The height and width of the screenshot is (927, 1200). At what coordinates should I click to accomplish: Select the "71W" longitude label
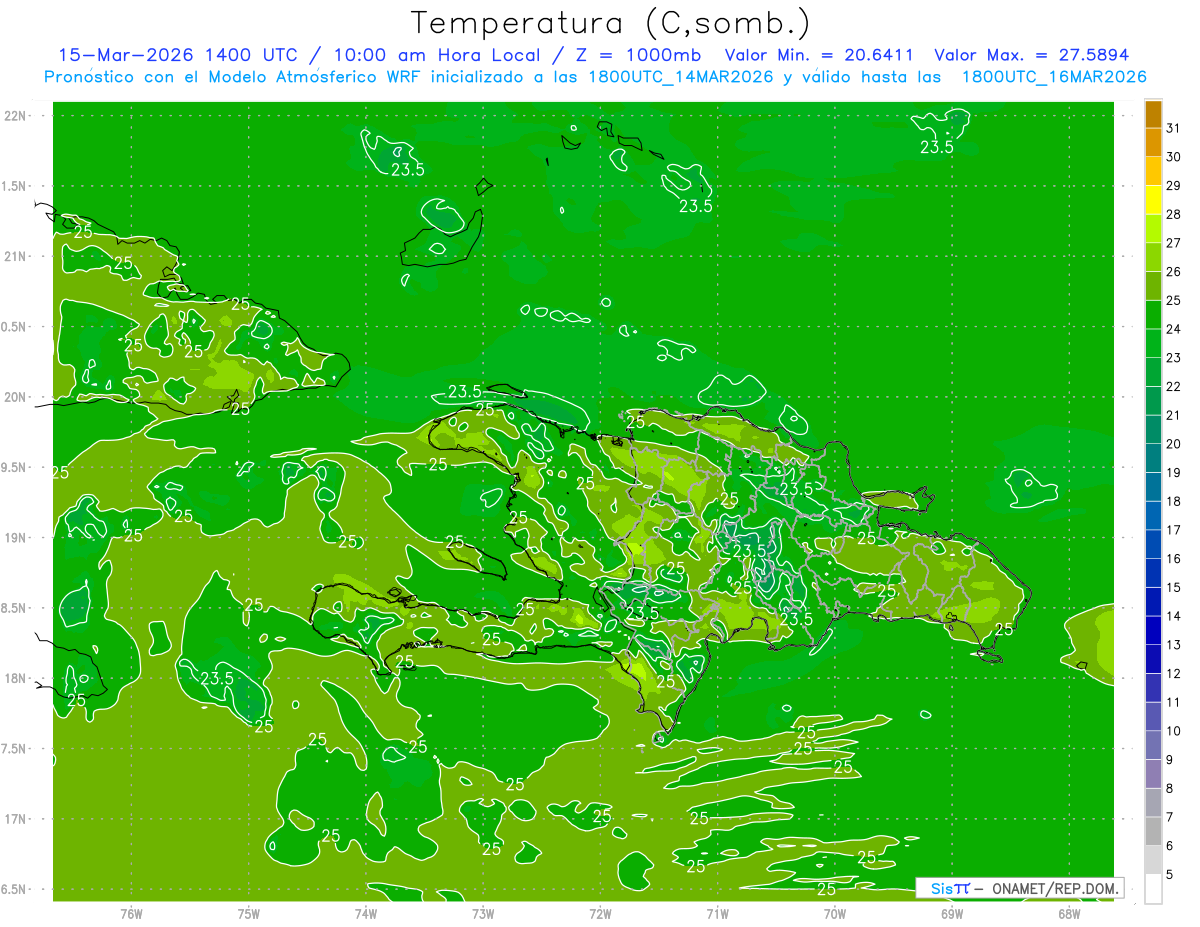click(x=717, y=913)
